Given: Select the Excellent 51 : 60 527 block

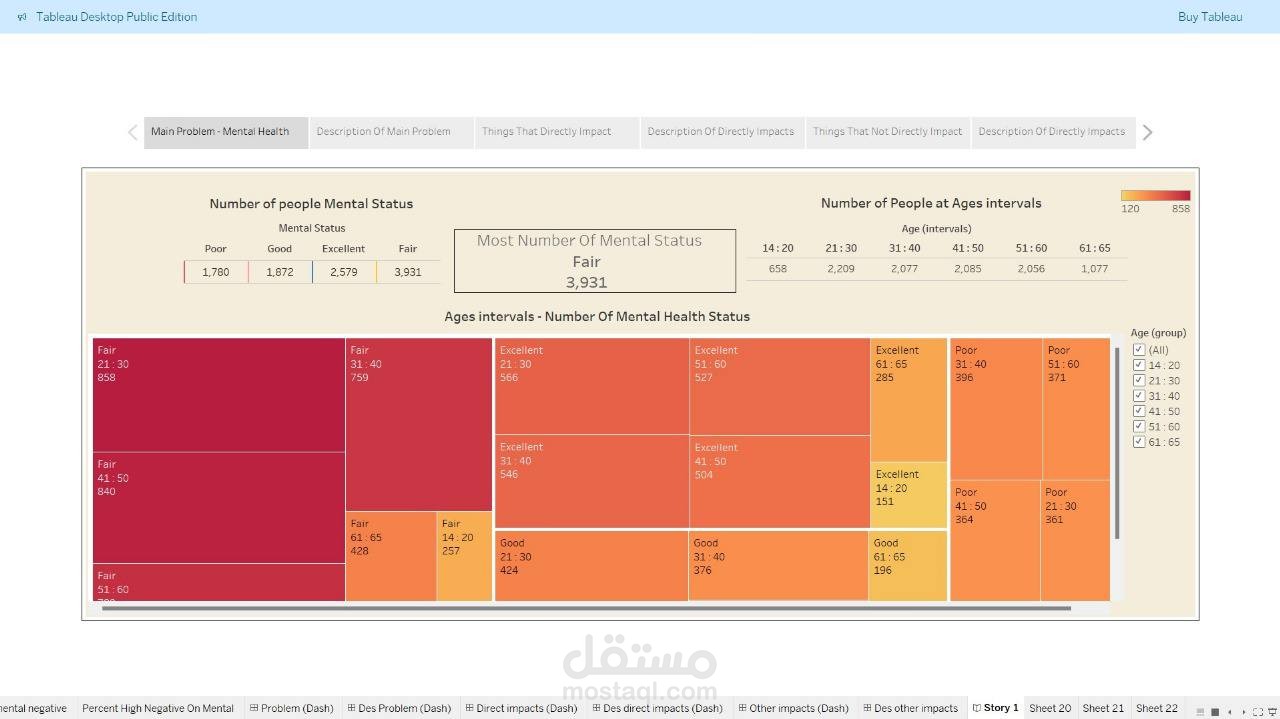Looking at the screenshot, I should point(780,386).
